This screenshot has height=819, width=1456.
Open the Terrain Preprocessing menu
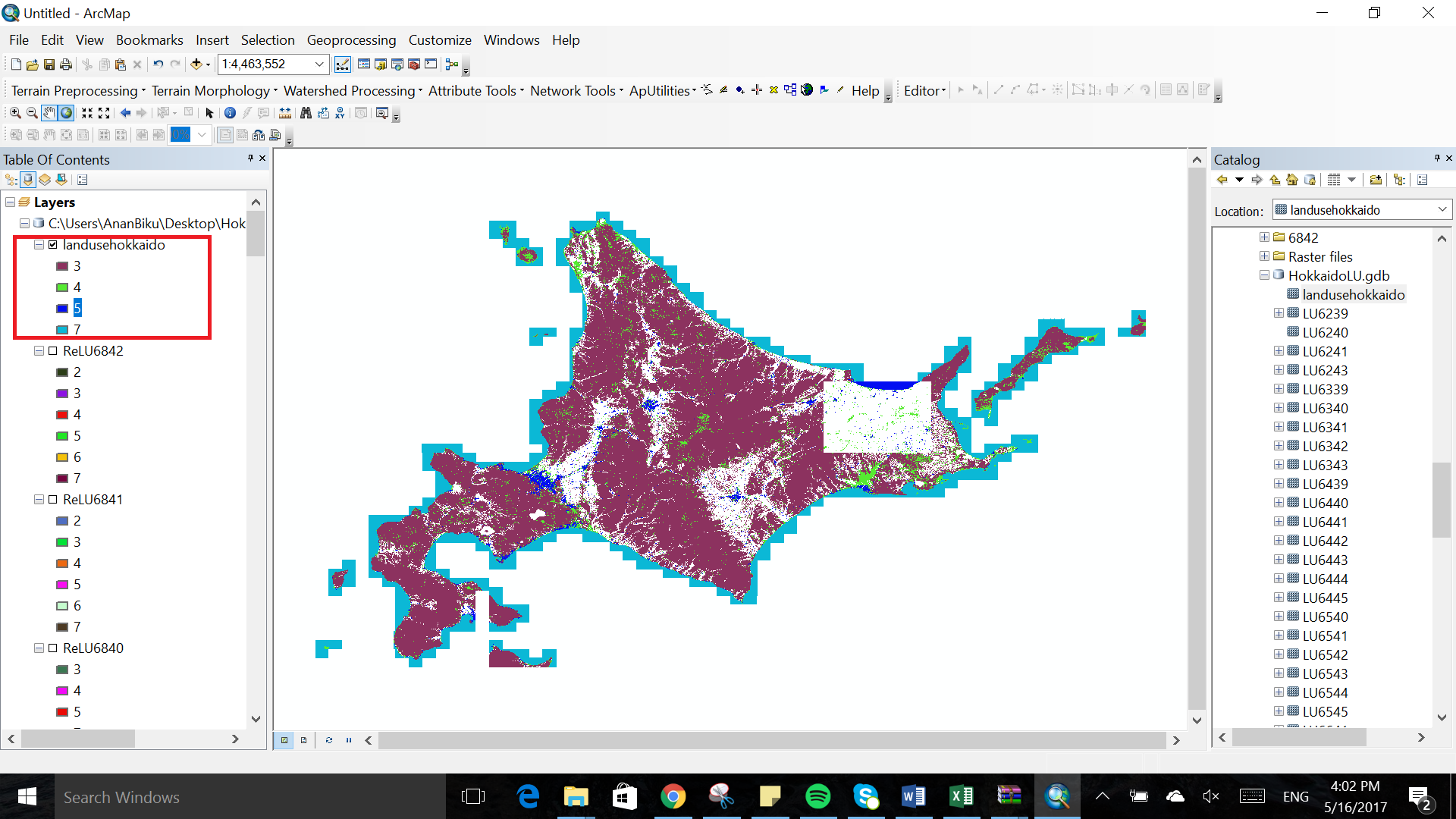tap(72, 90)
